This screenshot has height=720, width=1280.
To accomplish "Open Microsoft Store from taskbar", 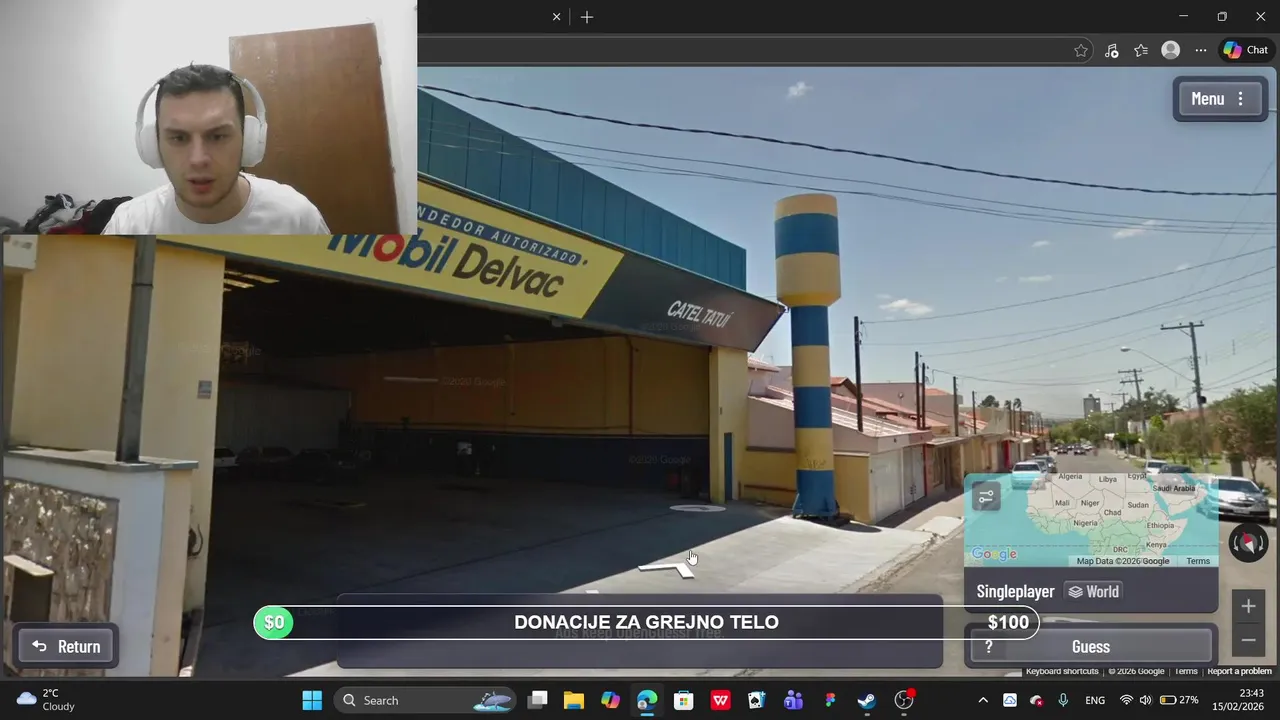I will tap(684, 700).
